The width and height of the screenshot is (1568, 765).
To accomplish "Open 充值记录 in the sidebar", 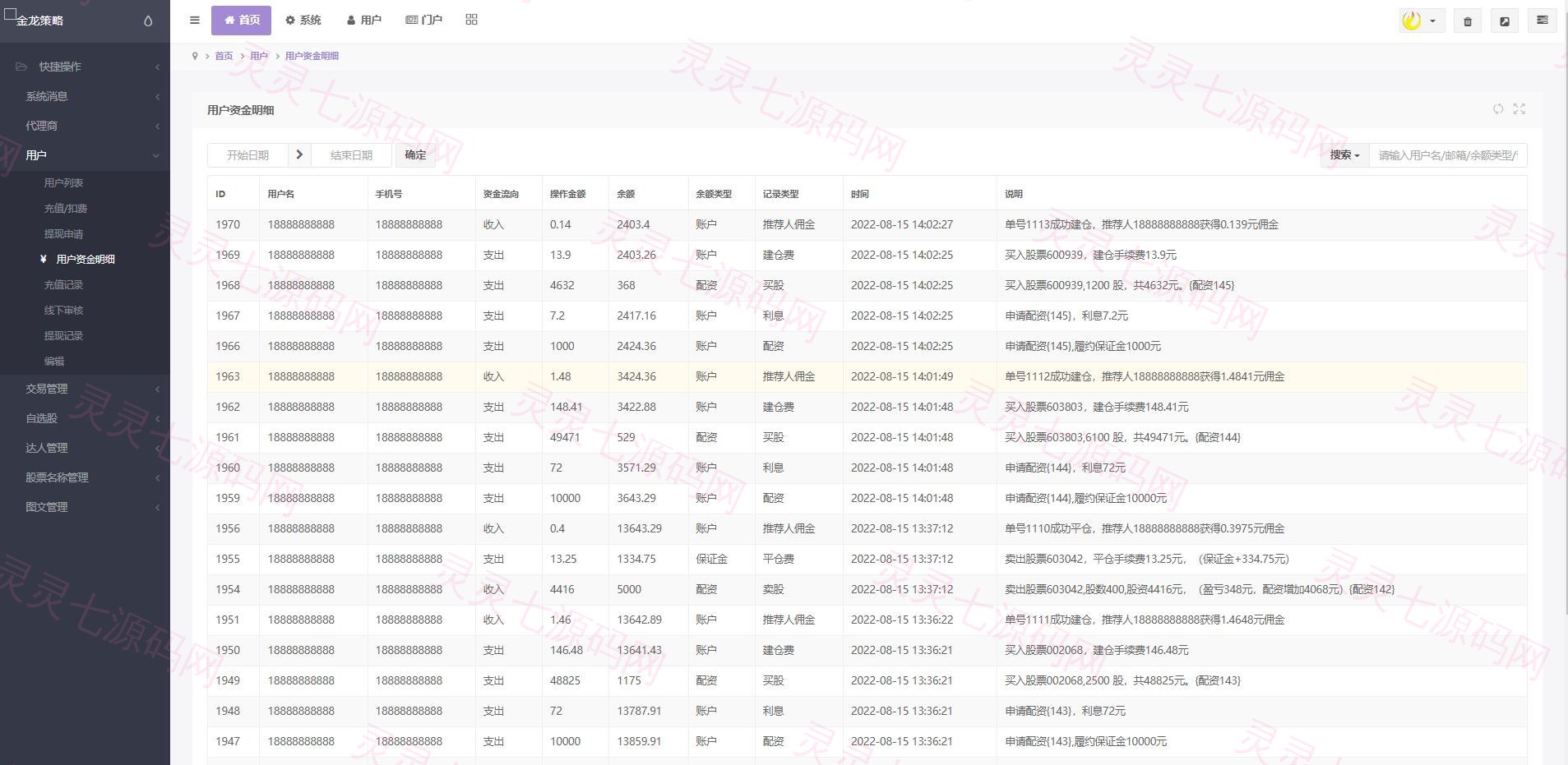I will (63, 285).
